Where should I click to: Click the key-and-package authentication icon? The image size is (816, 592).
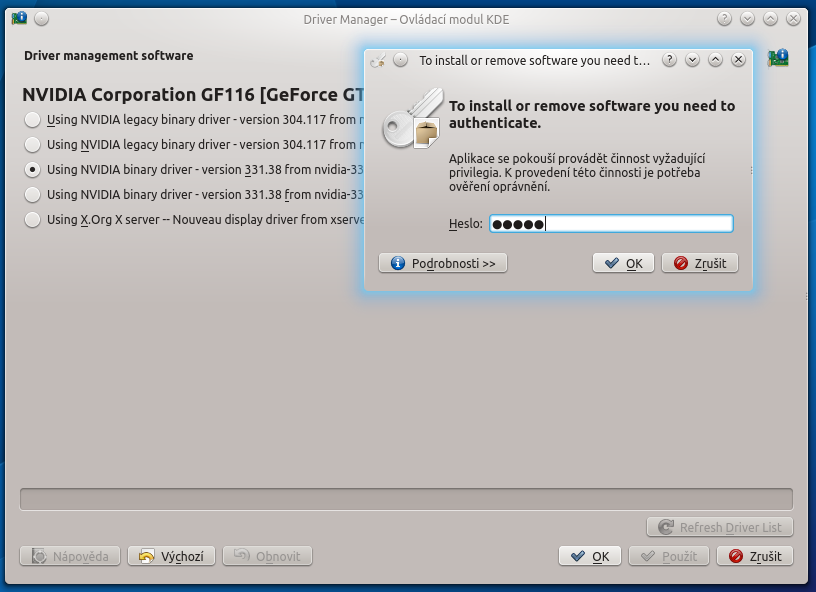(x=413, y=118)
